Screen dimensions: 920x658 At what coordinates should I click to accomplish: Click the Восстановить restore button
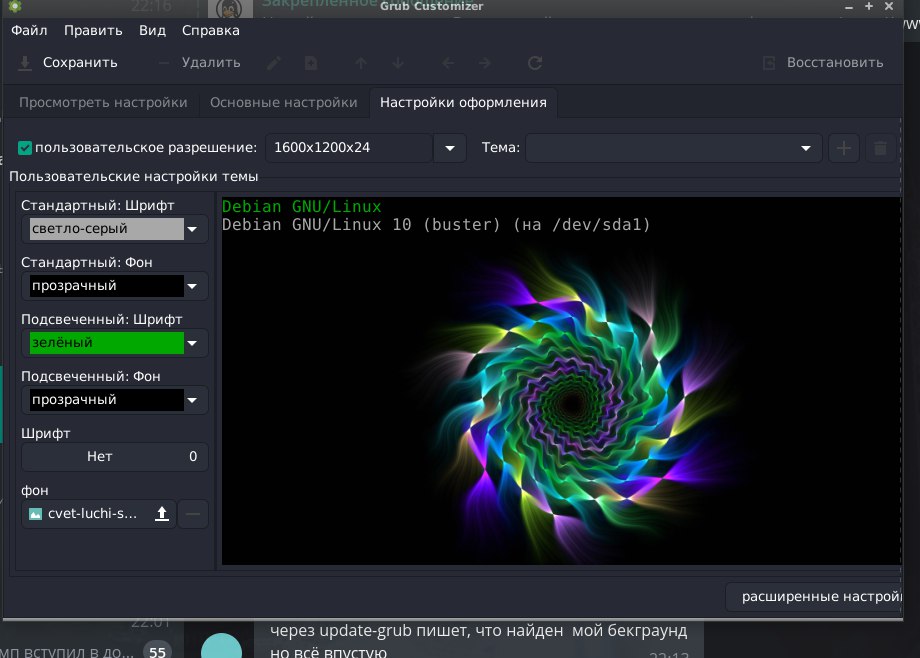pos(823,63)
